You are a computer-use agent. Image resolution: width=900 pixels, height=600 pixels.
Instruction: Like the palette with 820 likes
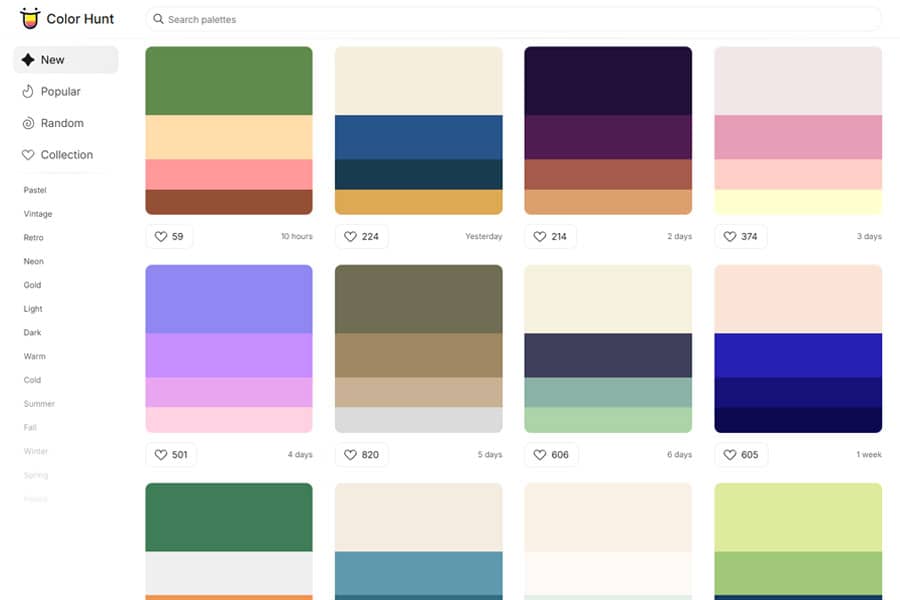point(361,455)
